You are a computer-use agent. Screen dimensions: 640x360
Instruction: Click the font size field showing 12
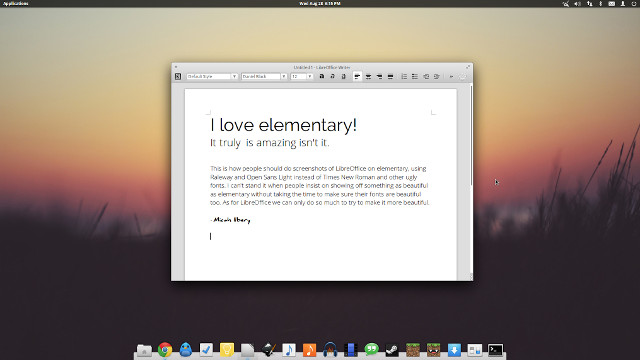point(299,76)
